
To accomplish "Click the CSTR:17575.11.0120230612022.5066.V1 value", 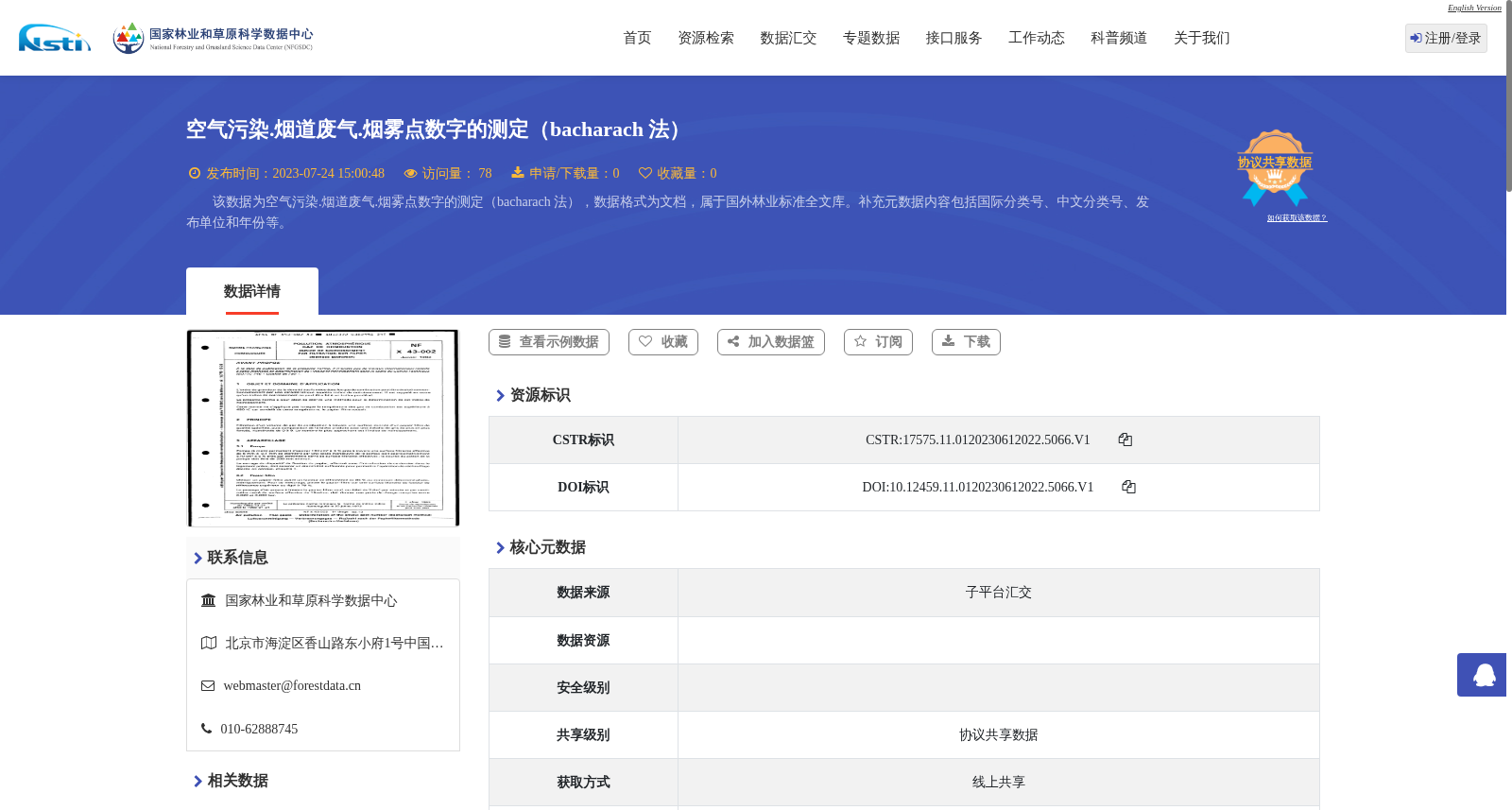I will point(978,439).
